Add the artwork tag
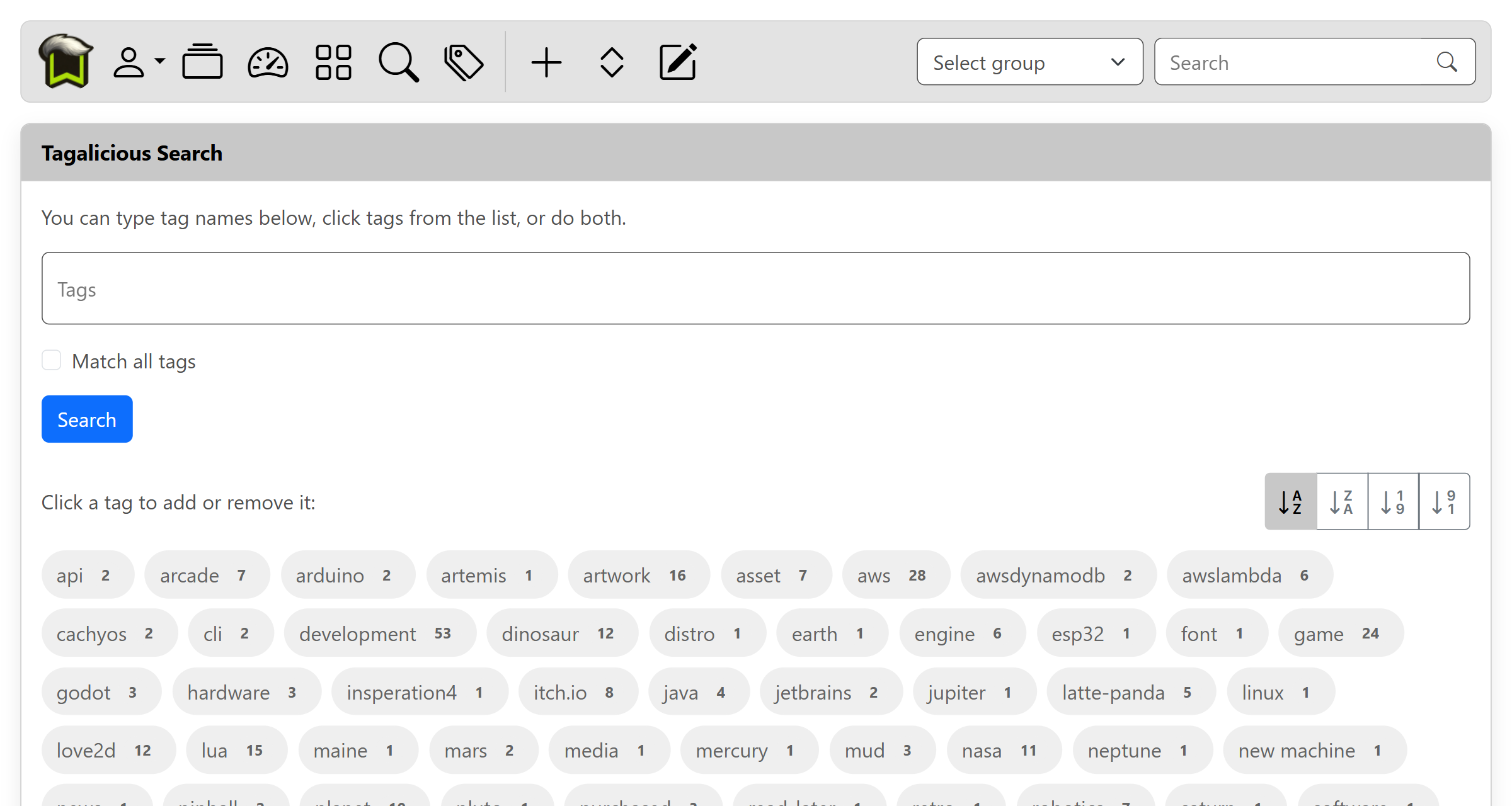The width and height of the screenshot is (1512, 806). pos(639,575)
